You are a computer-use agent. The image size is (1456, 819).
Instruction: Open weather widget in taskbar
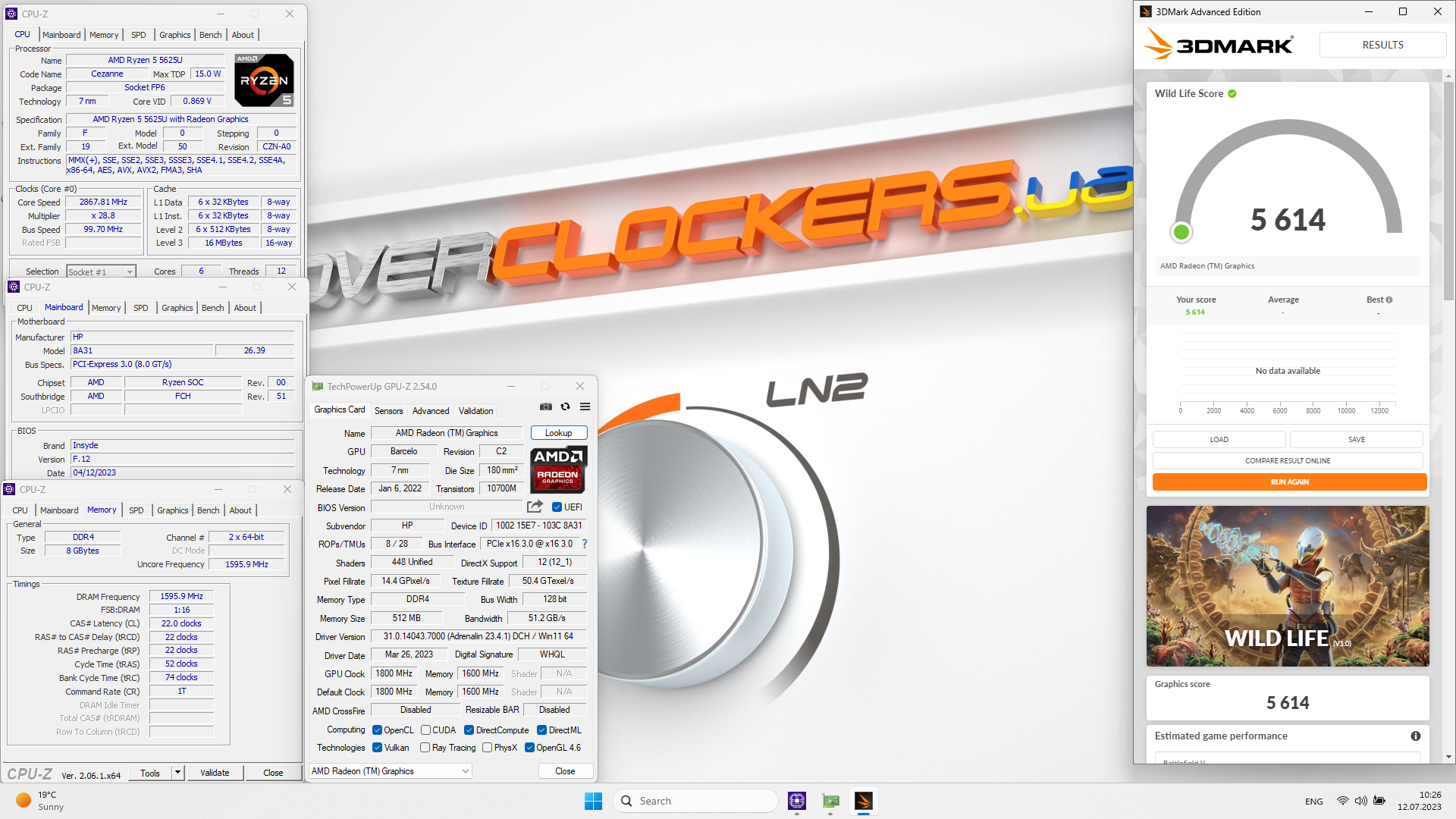click(39, 801)
